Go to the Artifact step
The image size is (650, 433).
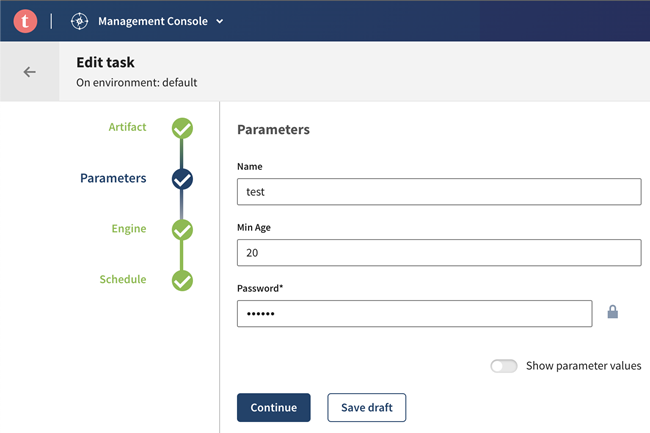[127, 127]
